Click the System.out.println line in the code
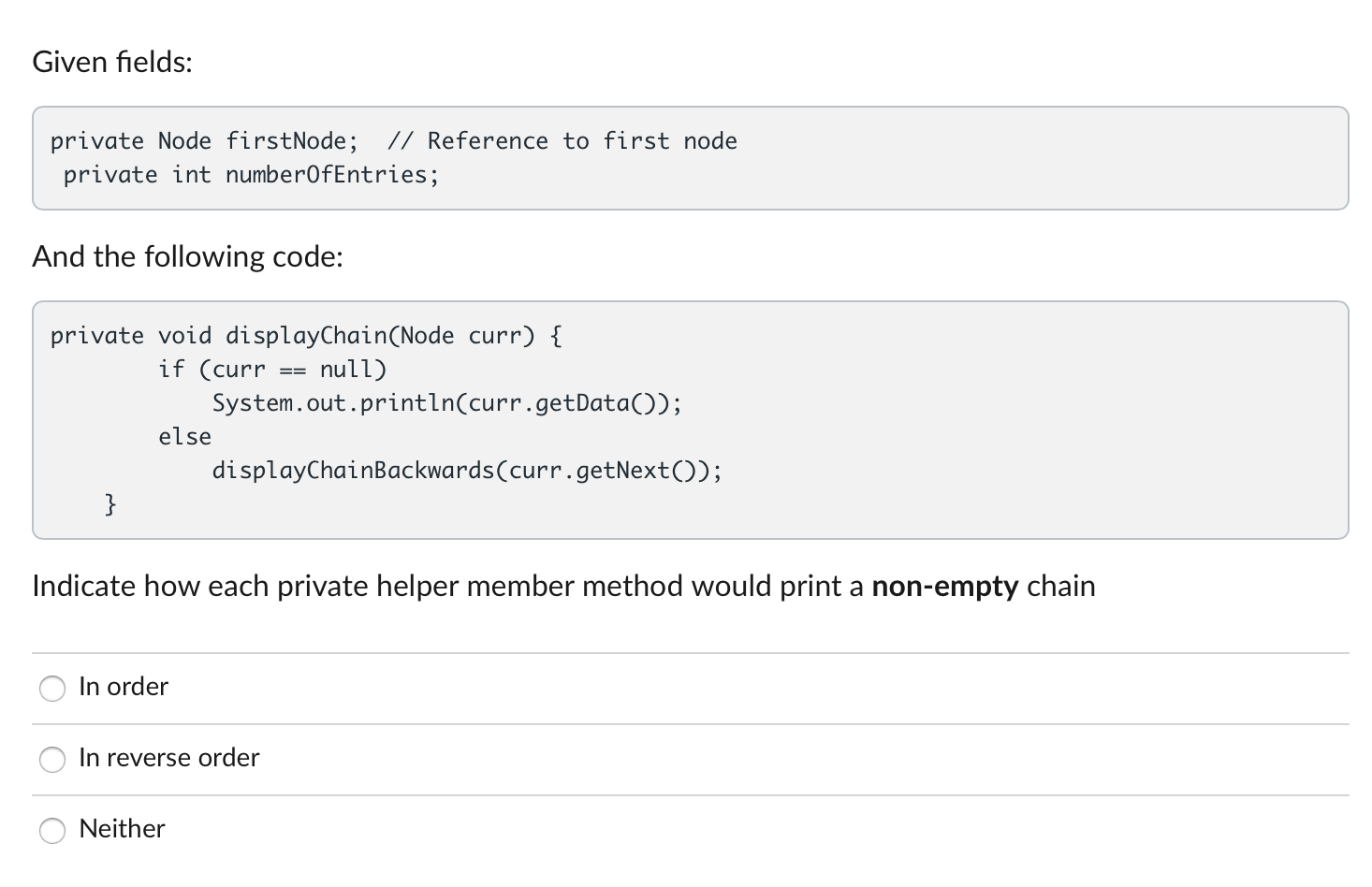 (446, 402)
